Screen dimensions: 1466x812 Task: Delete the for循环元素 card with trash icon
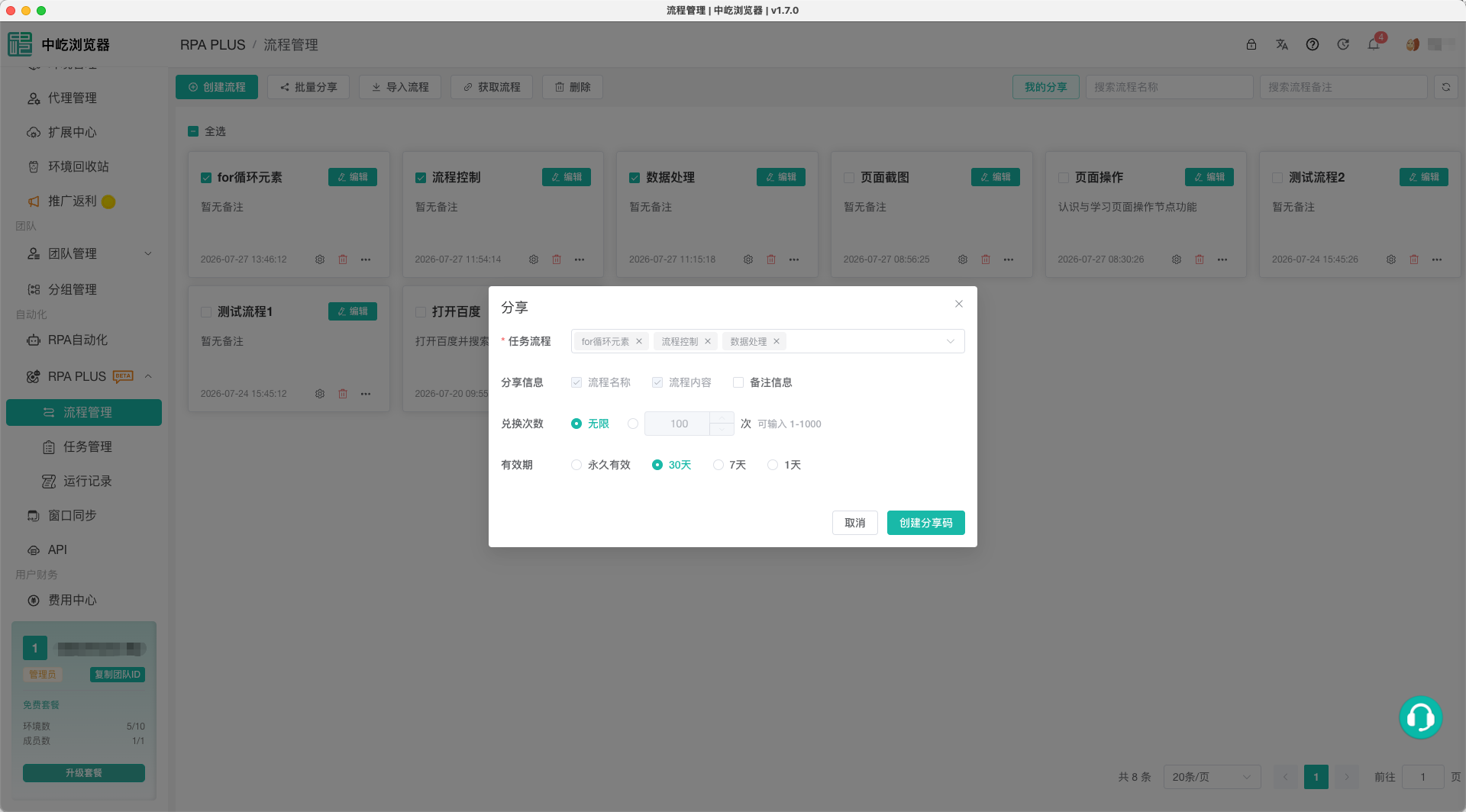tap(343, 259)
